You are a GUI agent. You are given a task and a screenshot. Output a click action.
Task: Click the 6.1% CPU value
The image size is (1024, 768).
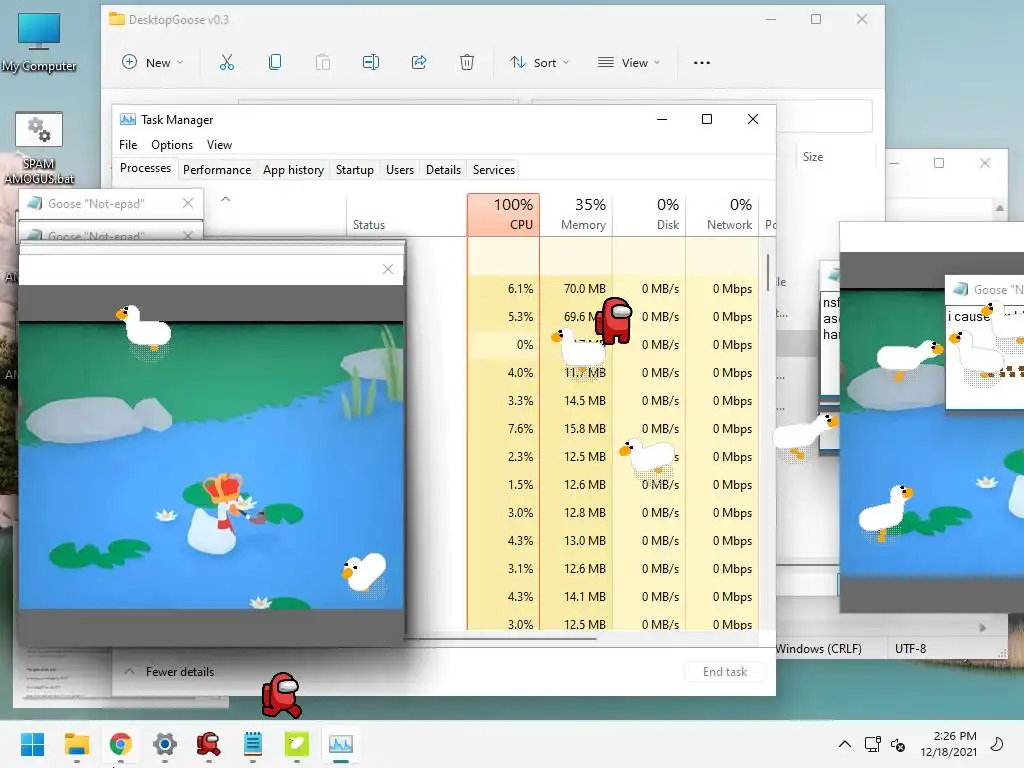coord(520,289)
